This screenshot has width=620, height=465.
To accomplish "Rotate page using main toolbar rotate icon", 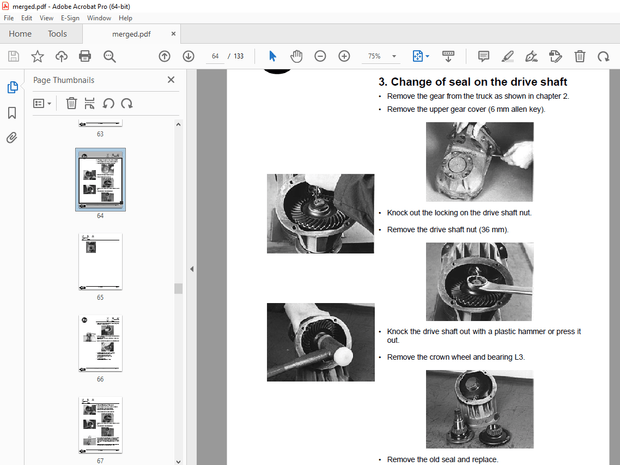I will [603, 56].
